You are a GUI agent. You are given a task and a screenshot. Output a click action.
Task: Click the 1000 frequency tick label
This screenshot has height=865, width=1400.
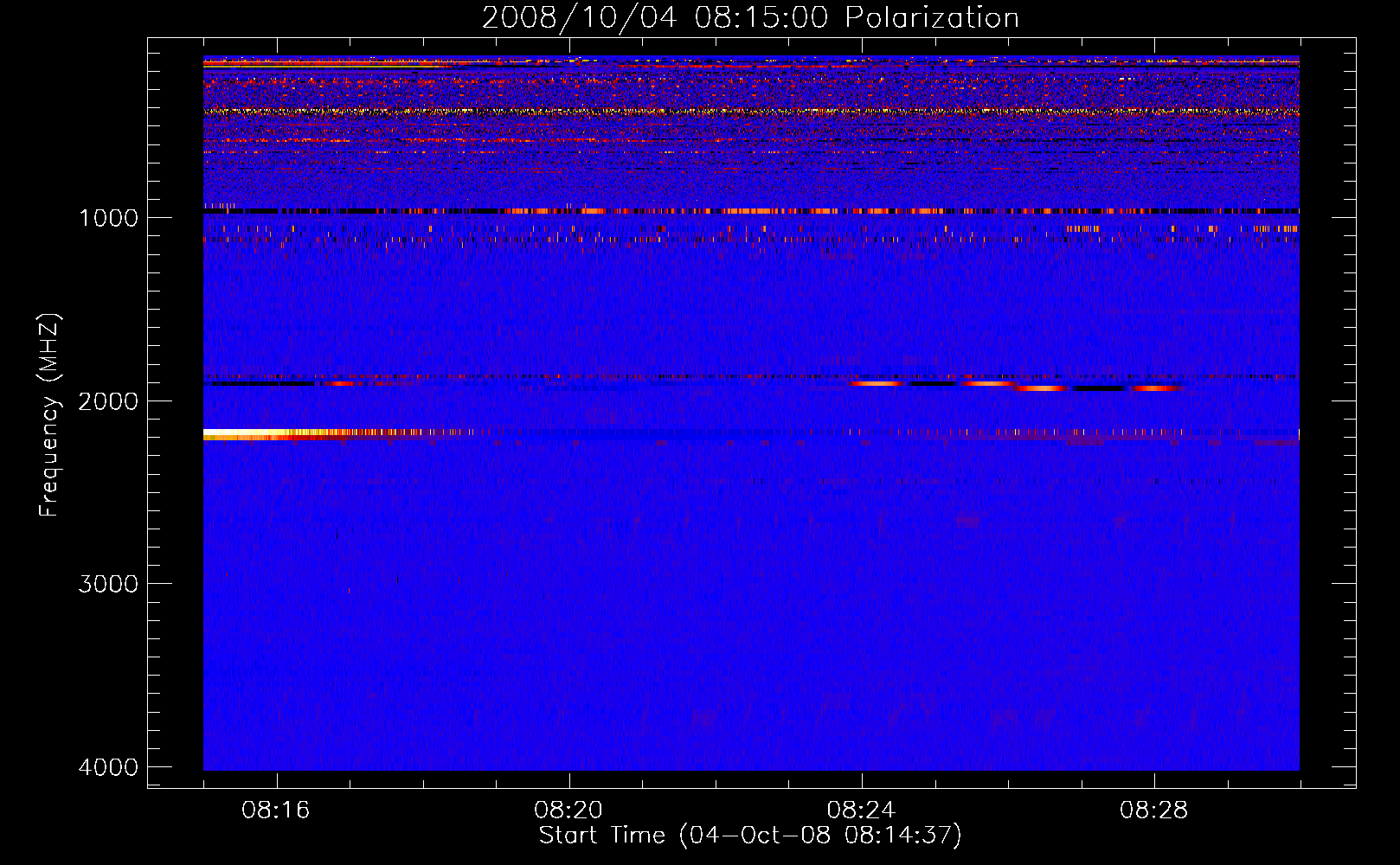(108, 218)
